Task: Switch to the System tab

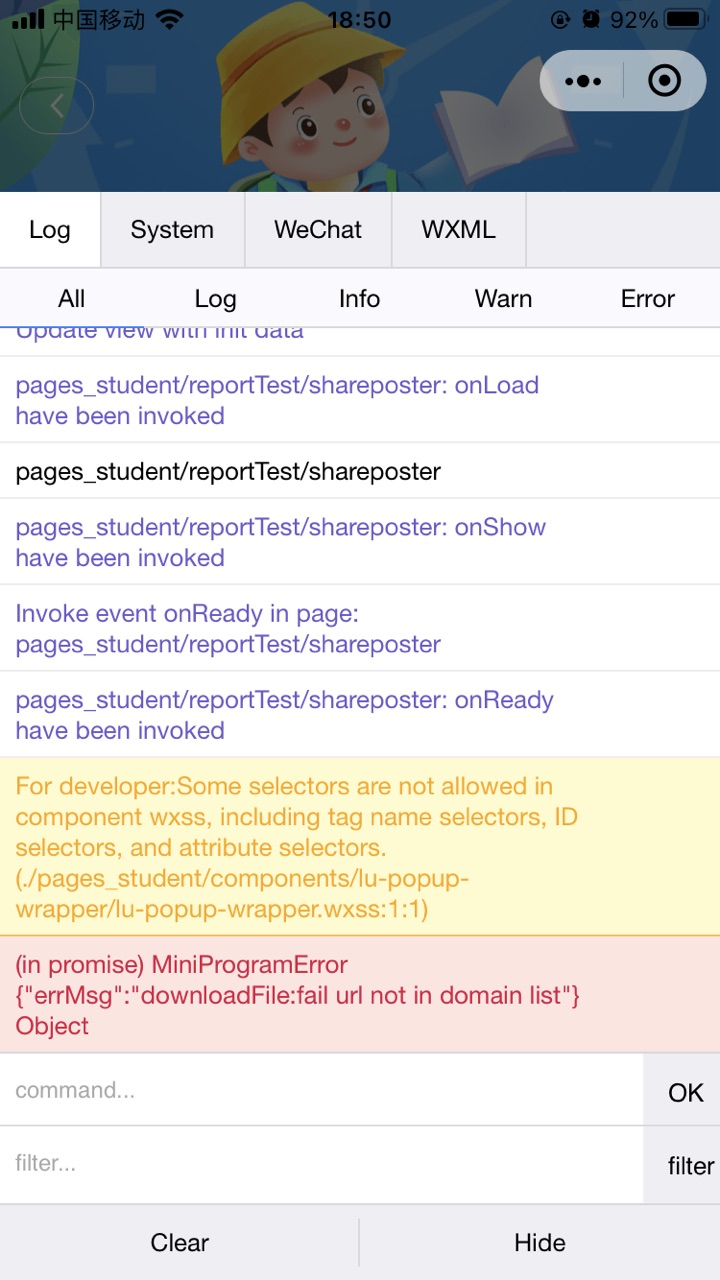Action: point(172,230)
